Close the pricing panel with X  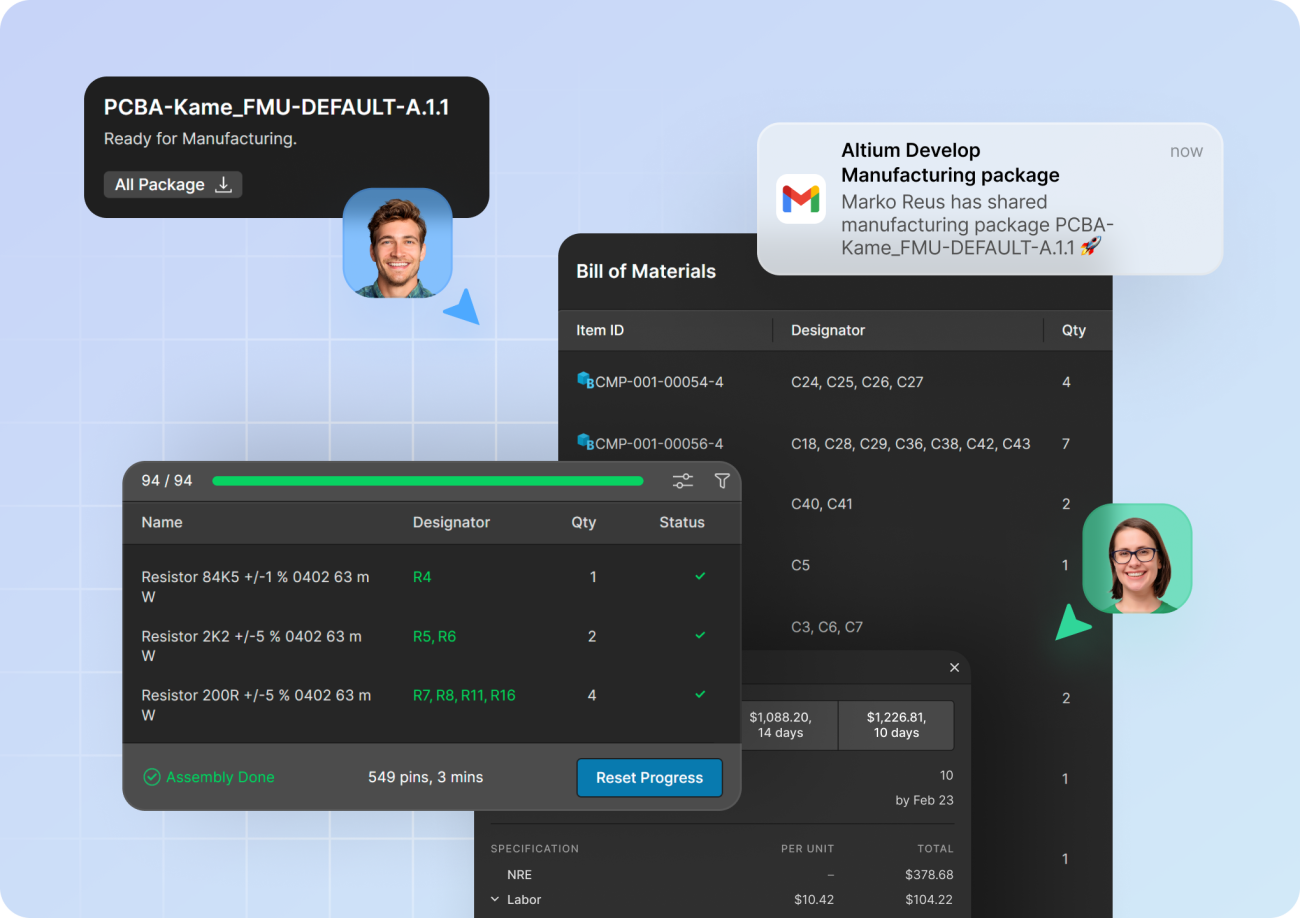954,668
